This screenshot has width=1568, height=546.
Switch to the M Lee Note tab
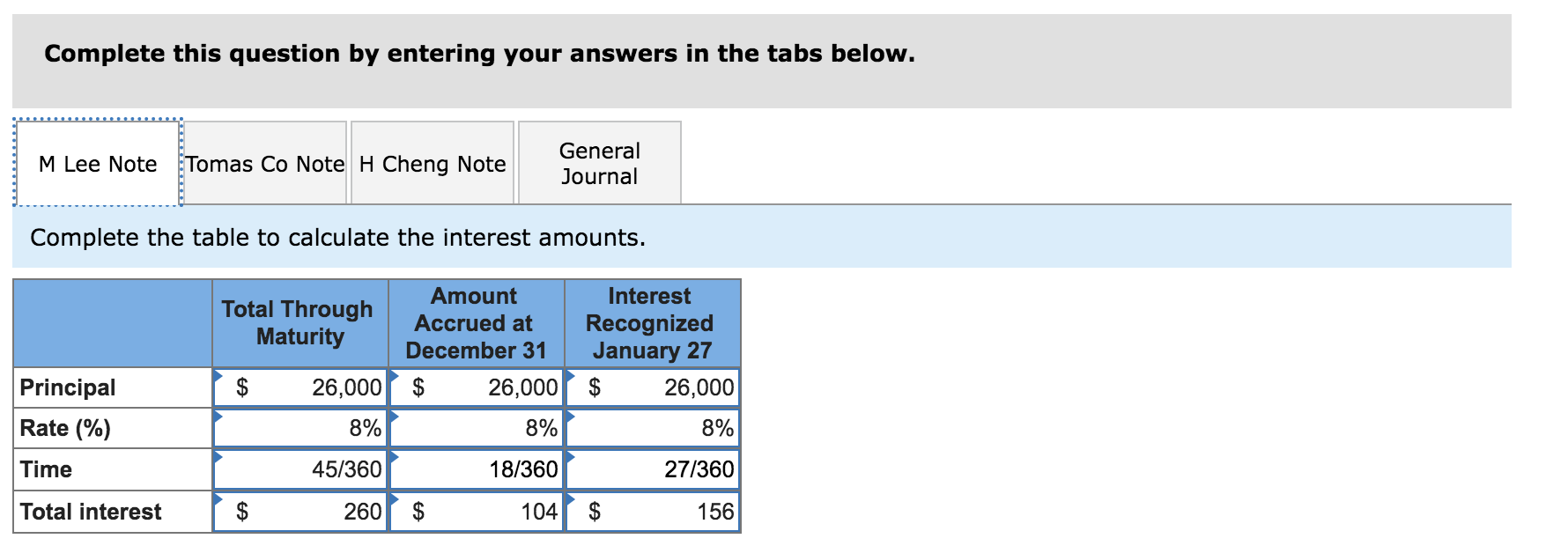click(98, 163)
